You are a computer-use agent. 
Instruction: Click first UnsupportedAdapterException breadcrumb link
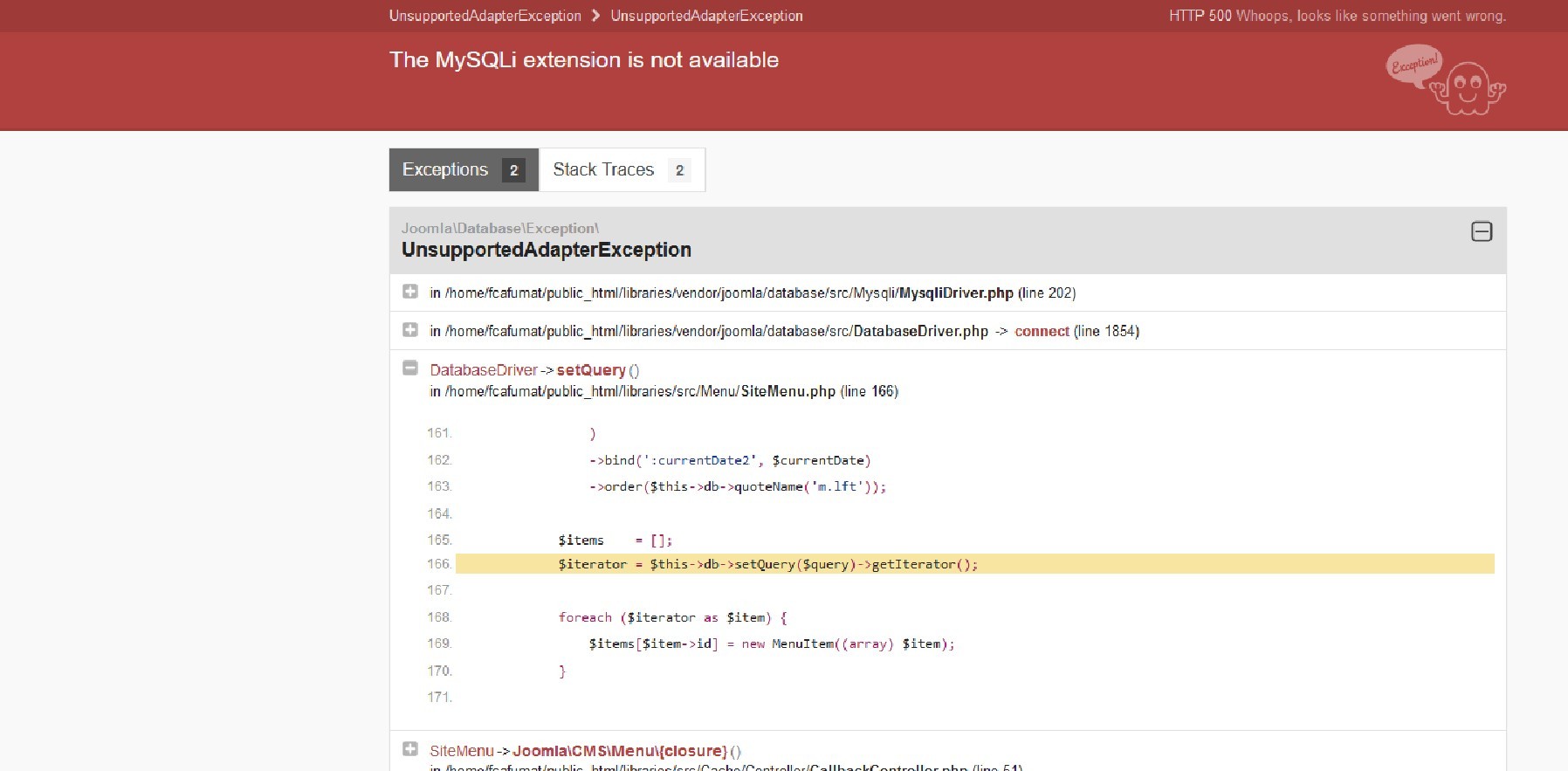(485, 16)
